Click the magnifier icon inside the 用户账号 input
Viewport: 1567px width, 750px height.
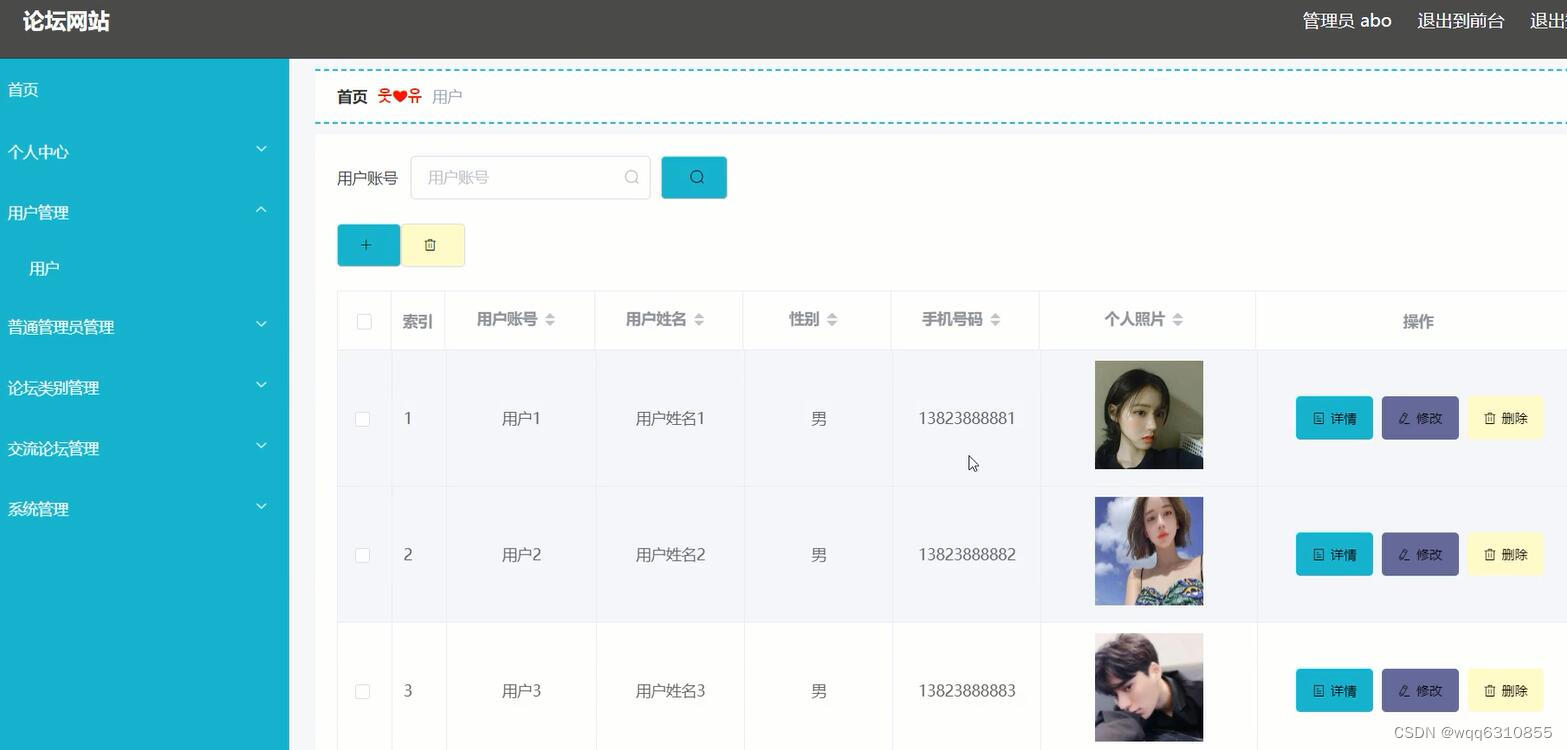(x=631, y=177)
